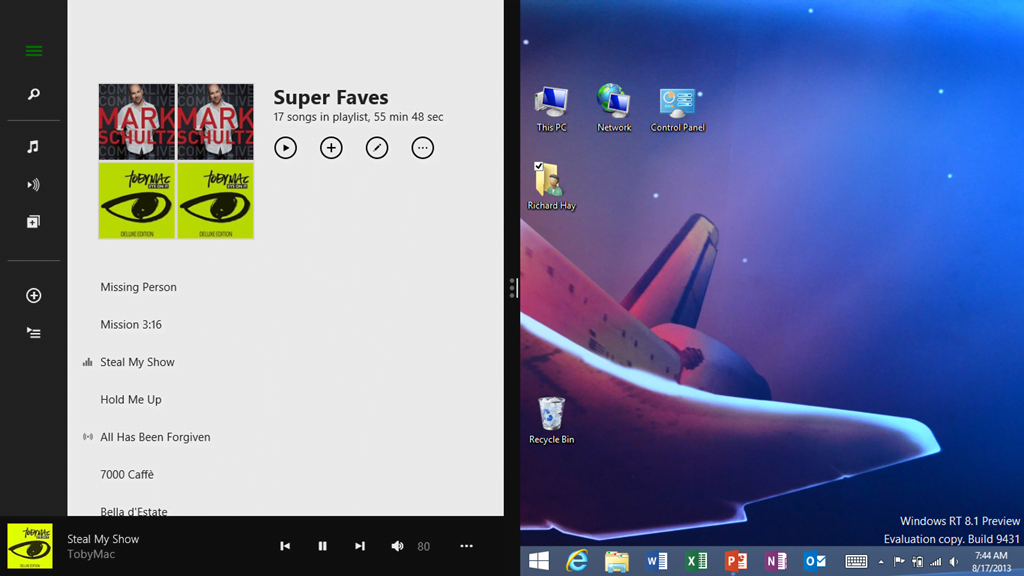Skip to the next track
This screenshot has width=1024, height=576.
pyautogui.click(x=360, y=546)
